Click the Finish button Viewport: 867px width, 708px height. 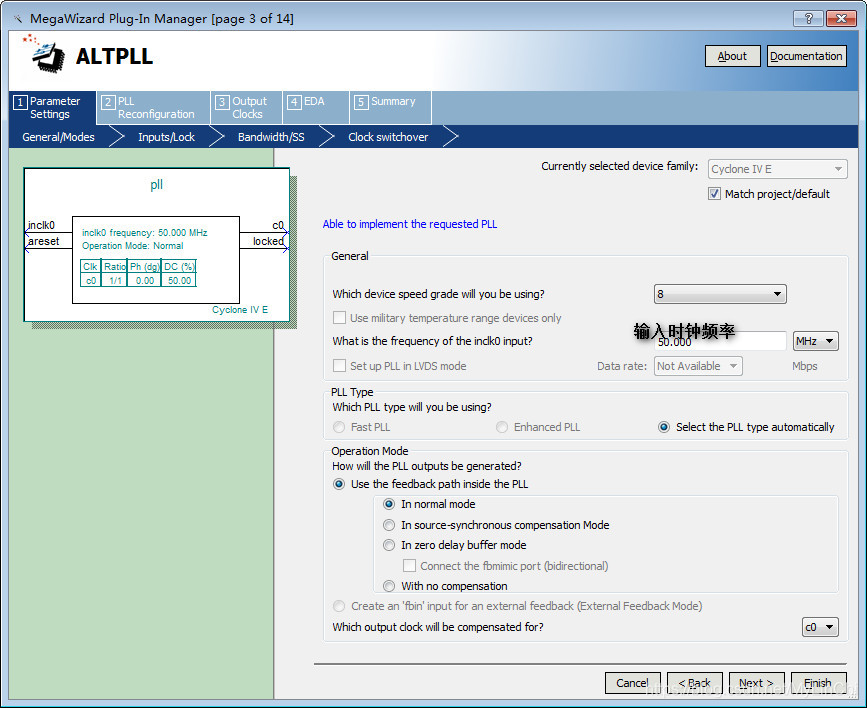point(818,683)
